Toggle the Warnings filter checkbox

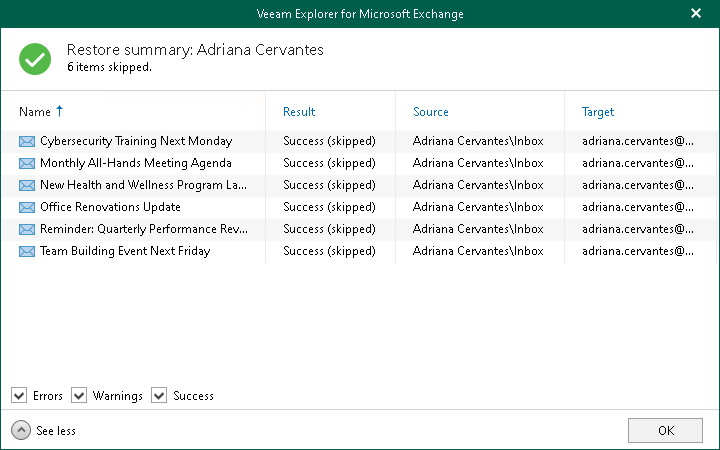point(79,396)
